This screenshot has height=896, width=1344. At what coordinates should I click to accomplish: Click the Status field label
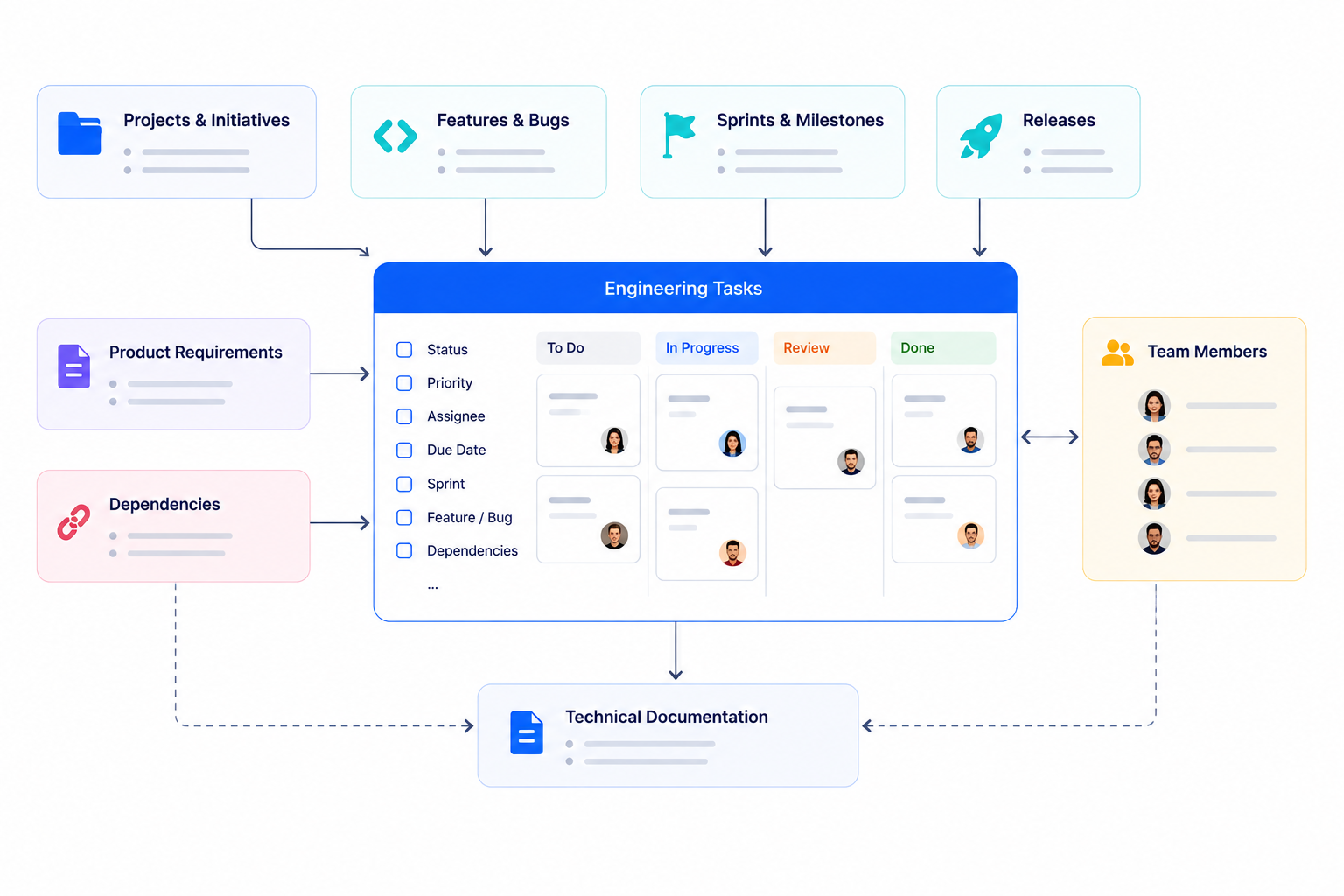click(x=447, y=350)
